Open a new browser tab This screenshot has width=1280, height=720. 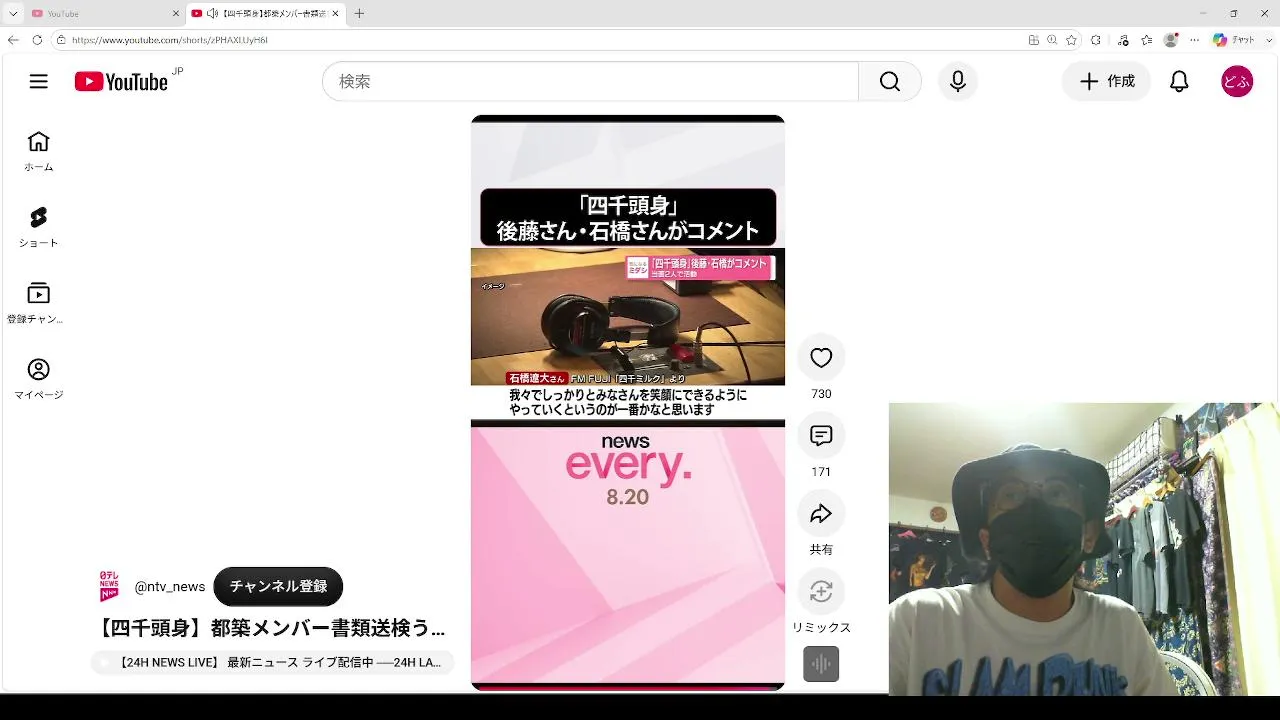tap(359, 14)
